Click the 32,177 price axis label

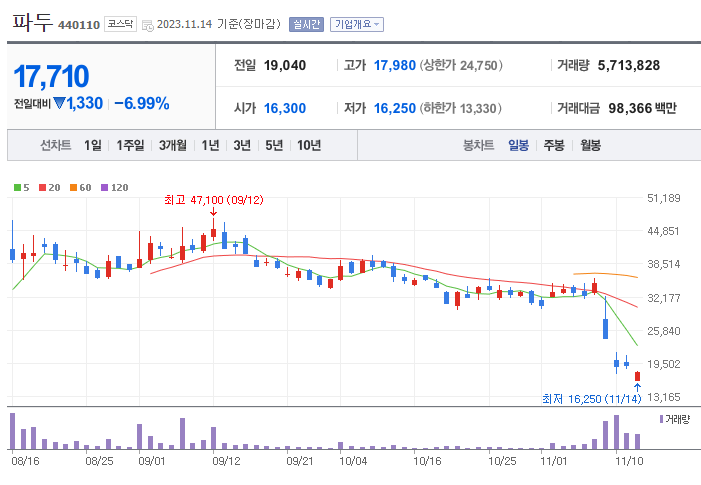point(664,298)
